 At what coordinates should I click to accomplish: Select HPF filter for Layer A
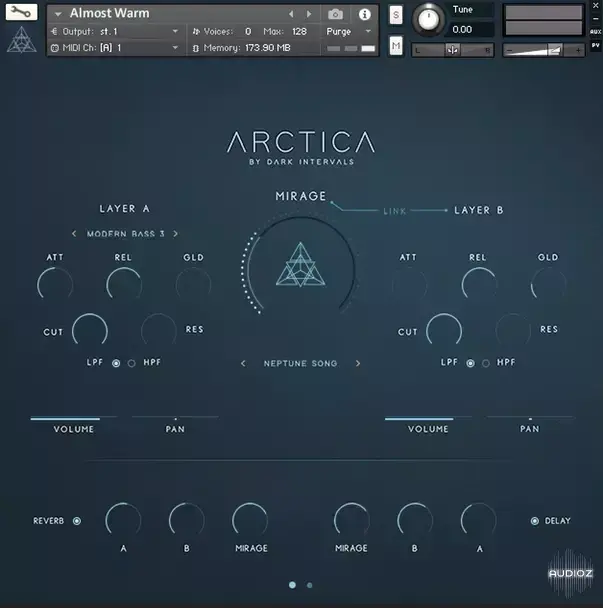point(132,363)
